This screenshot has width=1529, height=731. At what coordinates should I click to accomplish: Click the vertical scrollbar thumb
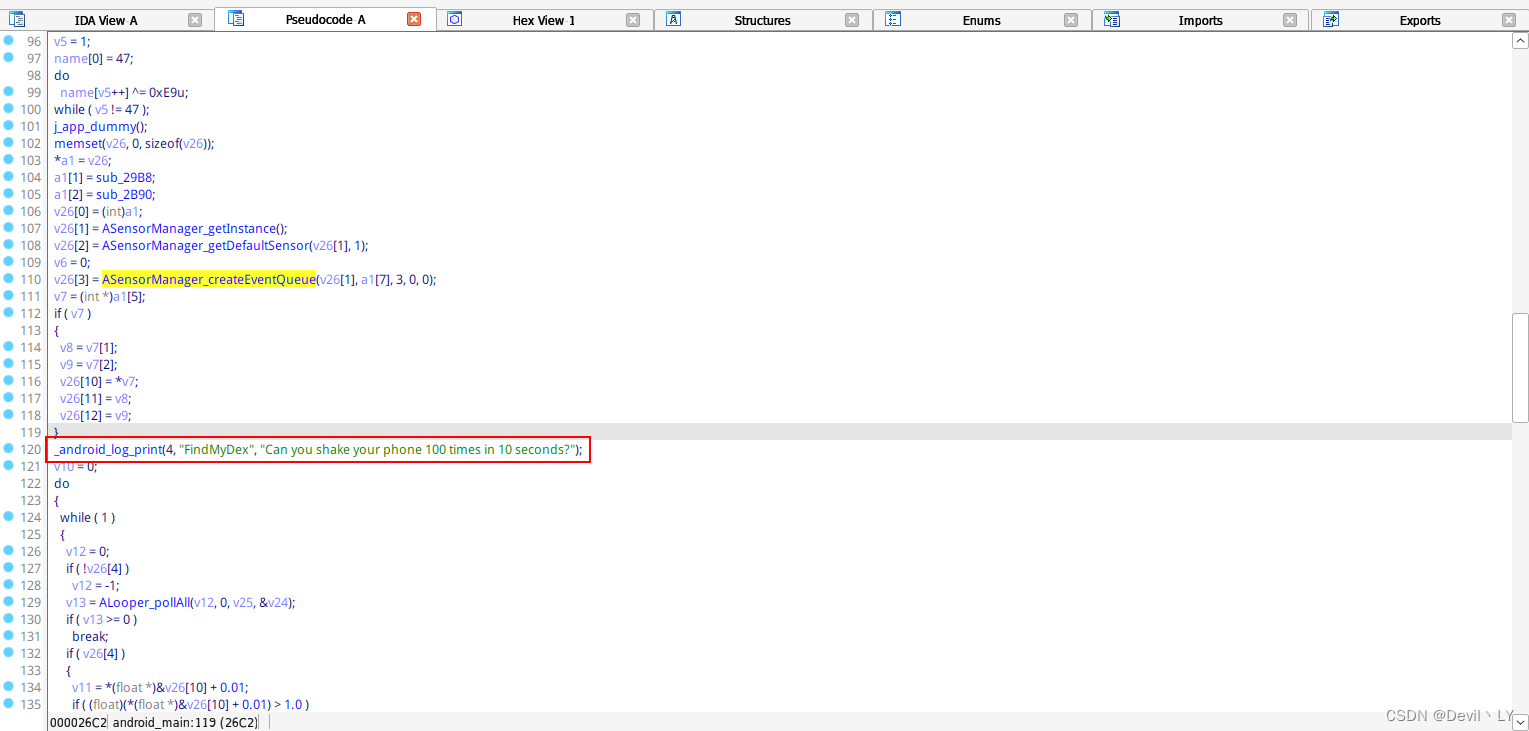[1520, 367]
